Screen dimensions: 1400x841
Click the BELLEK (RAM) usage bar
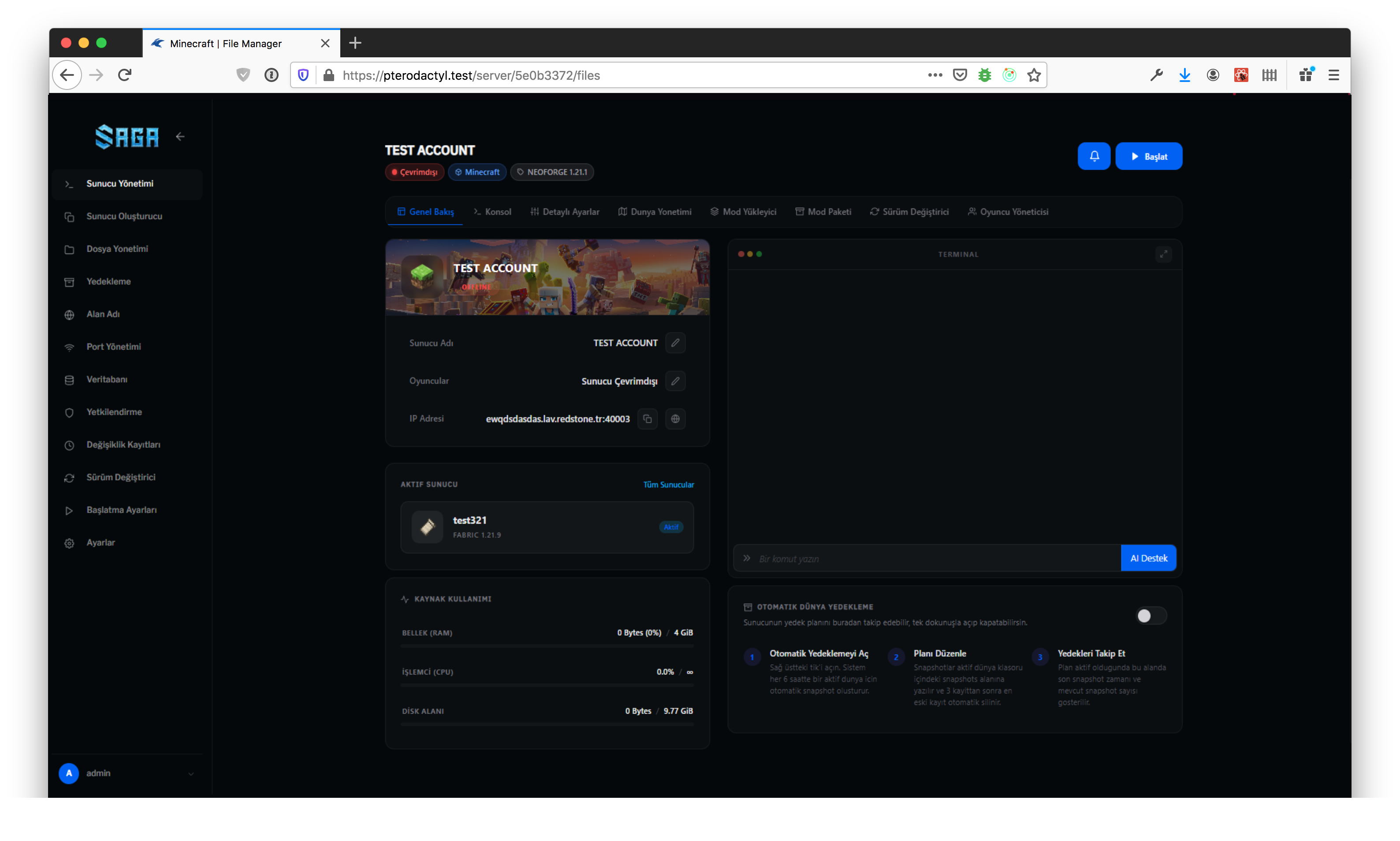coord(547,645)
